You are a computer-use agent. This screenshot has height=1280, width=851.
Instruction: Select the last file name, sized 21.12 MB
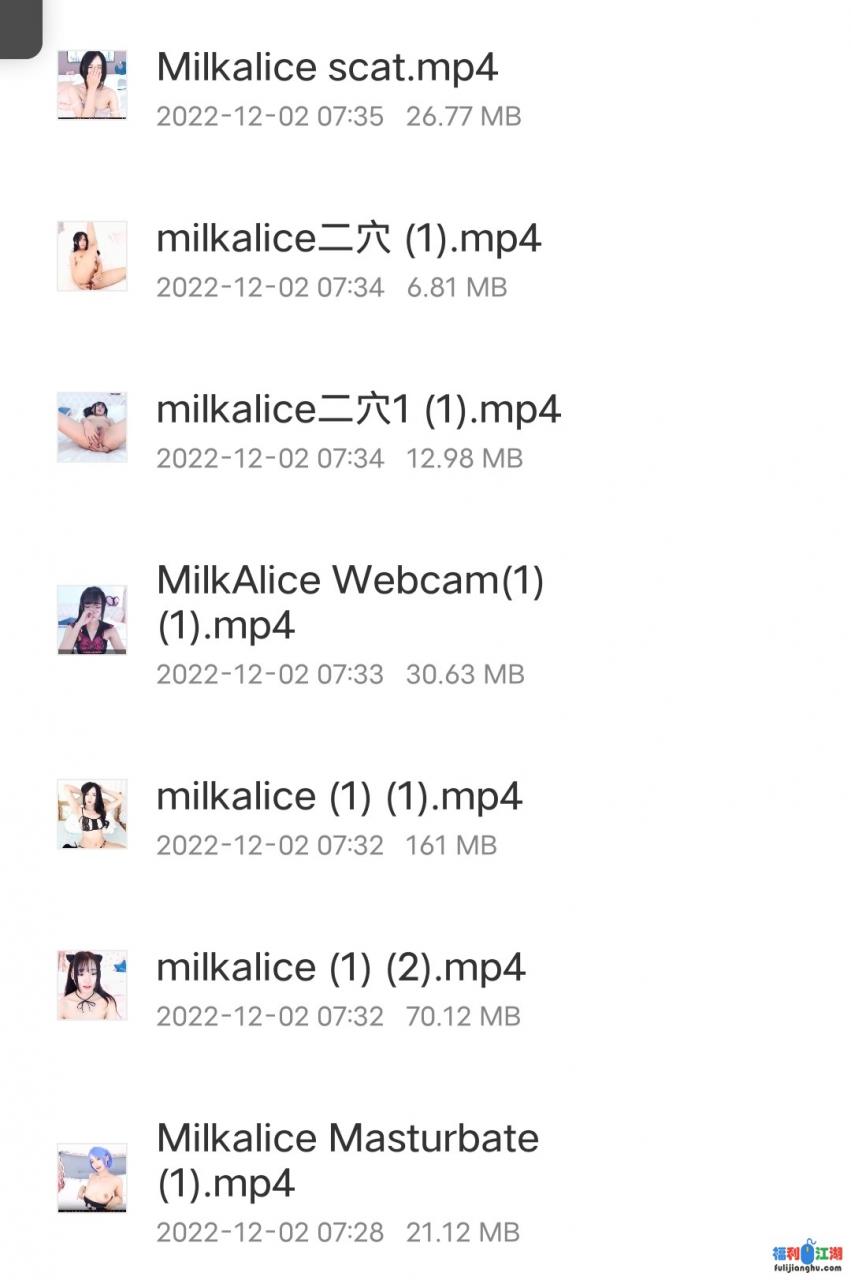tap(348, 1161)
